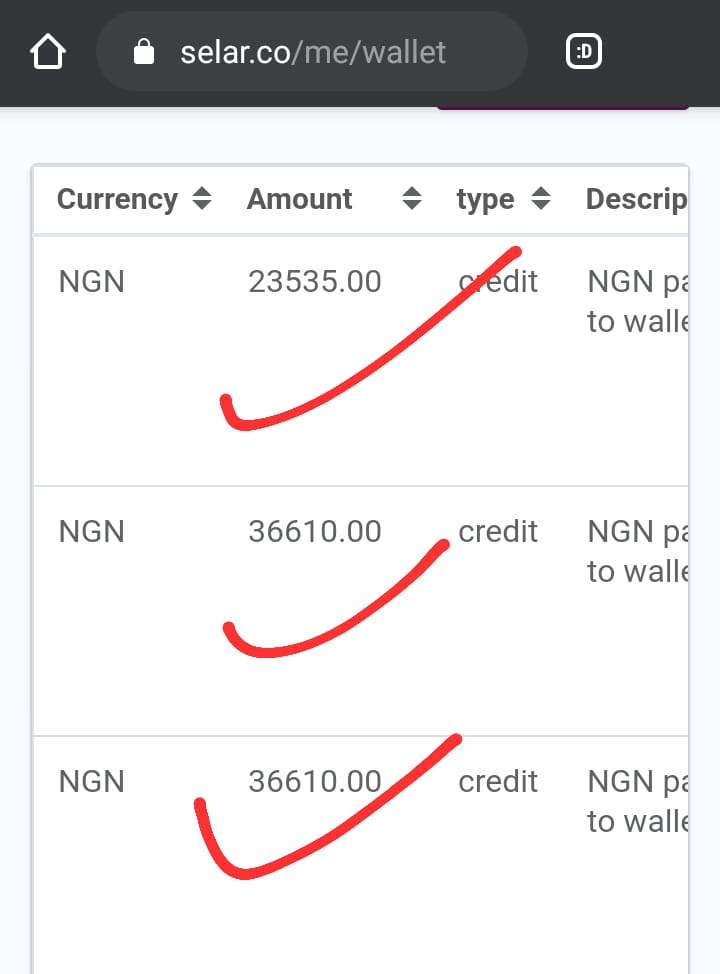The width and height of the screenshot is (720, 974).
Task: Sort table by type column arrows
Action: click(x=541, y=199)
